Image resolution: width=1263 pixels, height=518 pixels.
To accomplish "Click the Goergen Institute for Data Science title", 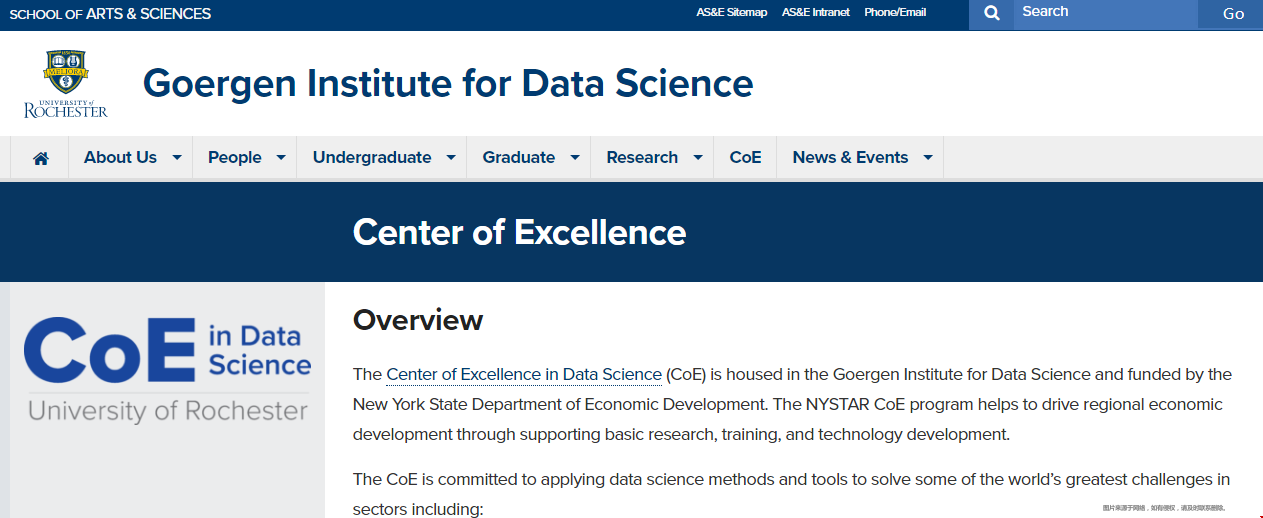I will point(448,83).
